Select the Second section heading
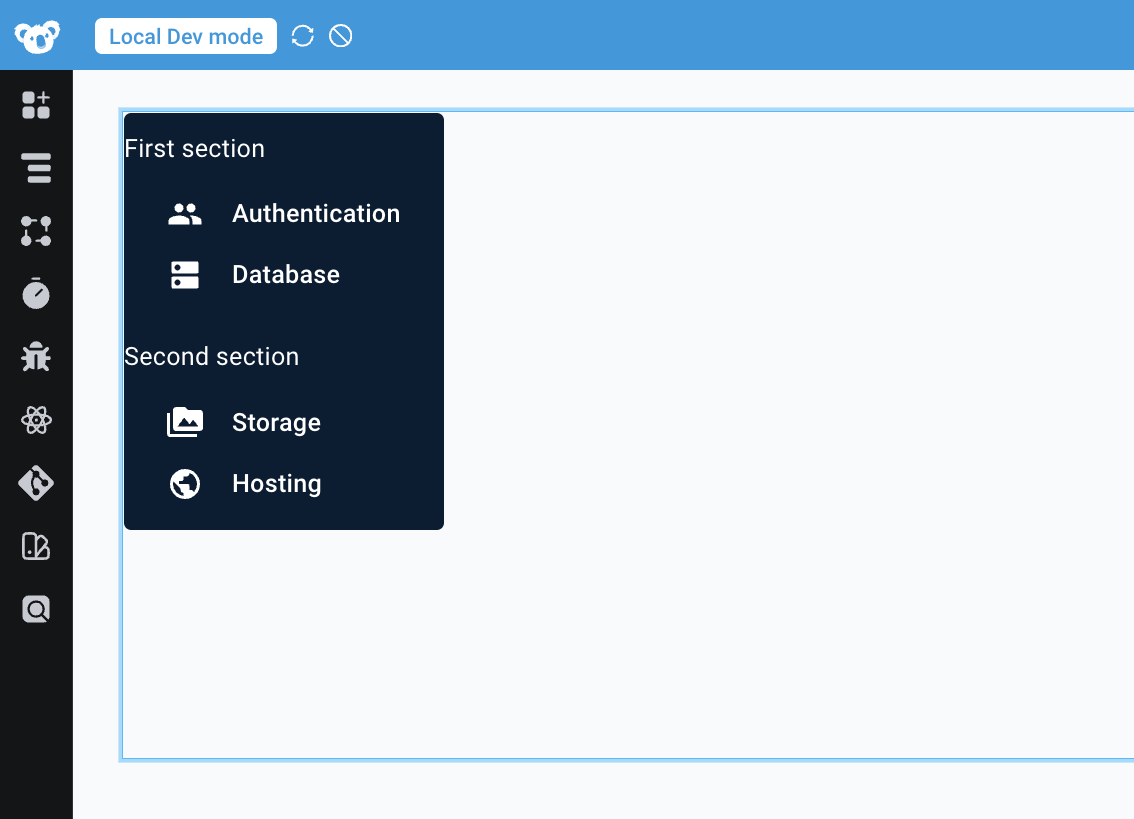This screenshot has height=819, width=1134. [x=211, y=356]
